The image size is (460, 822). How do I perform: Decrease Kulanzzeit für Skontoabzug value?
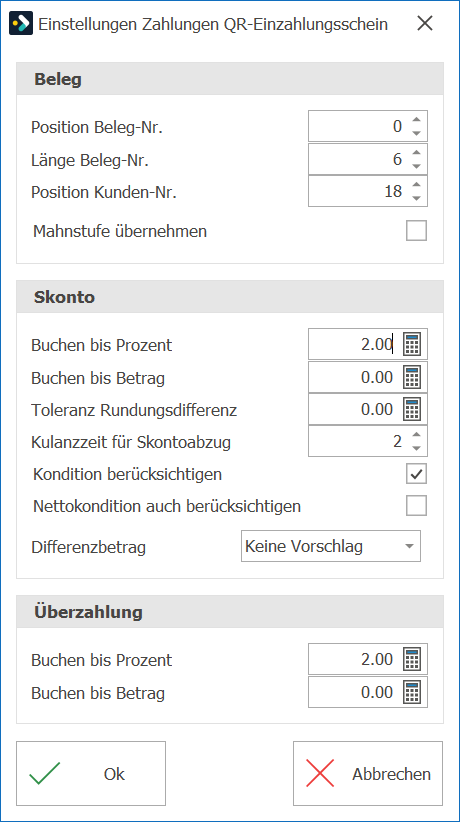[416, 448]
